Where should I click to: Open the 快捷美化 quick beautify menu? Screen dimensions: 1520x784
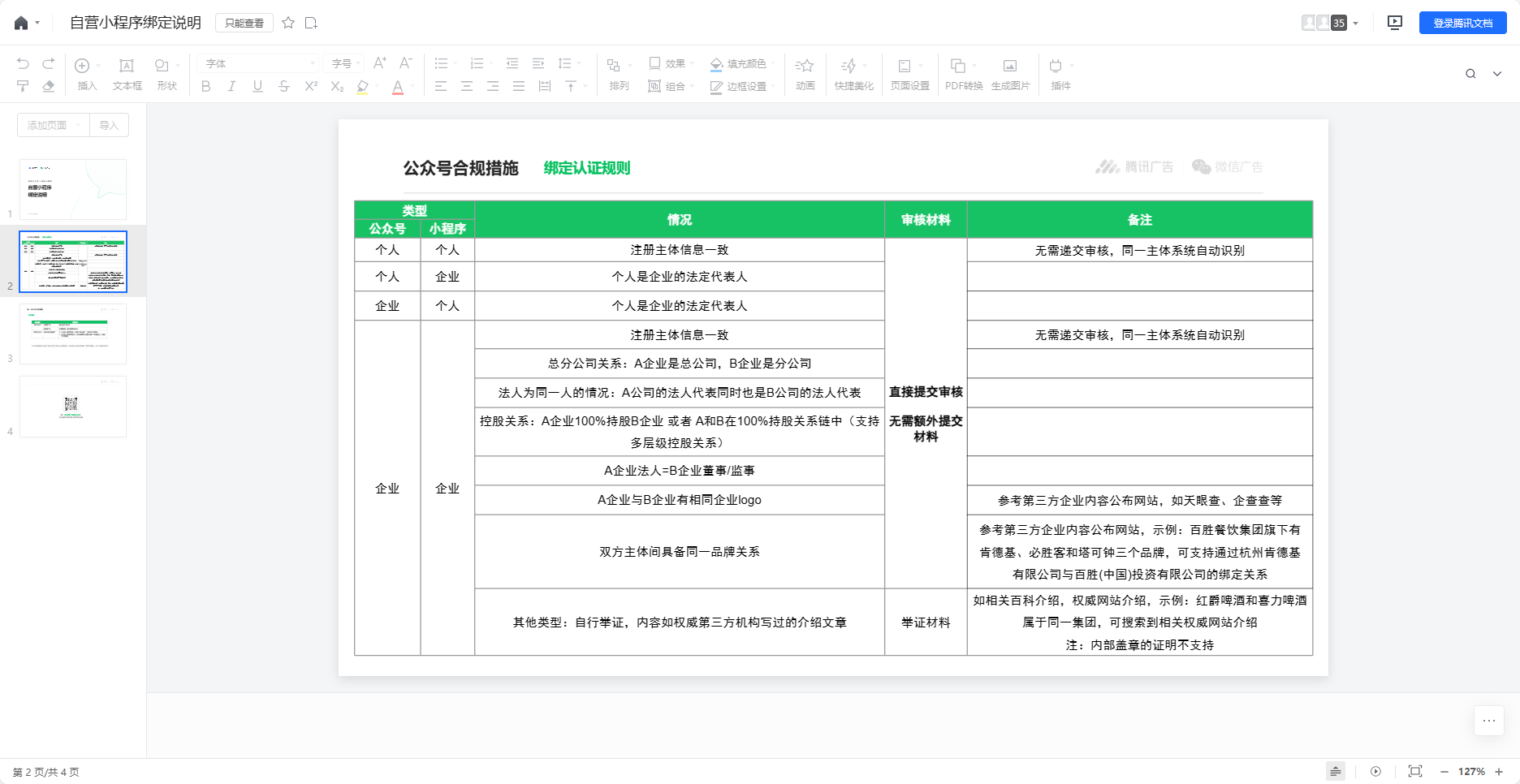[854, 74]
